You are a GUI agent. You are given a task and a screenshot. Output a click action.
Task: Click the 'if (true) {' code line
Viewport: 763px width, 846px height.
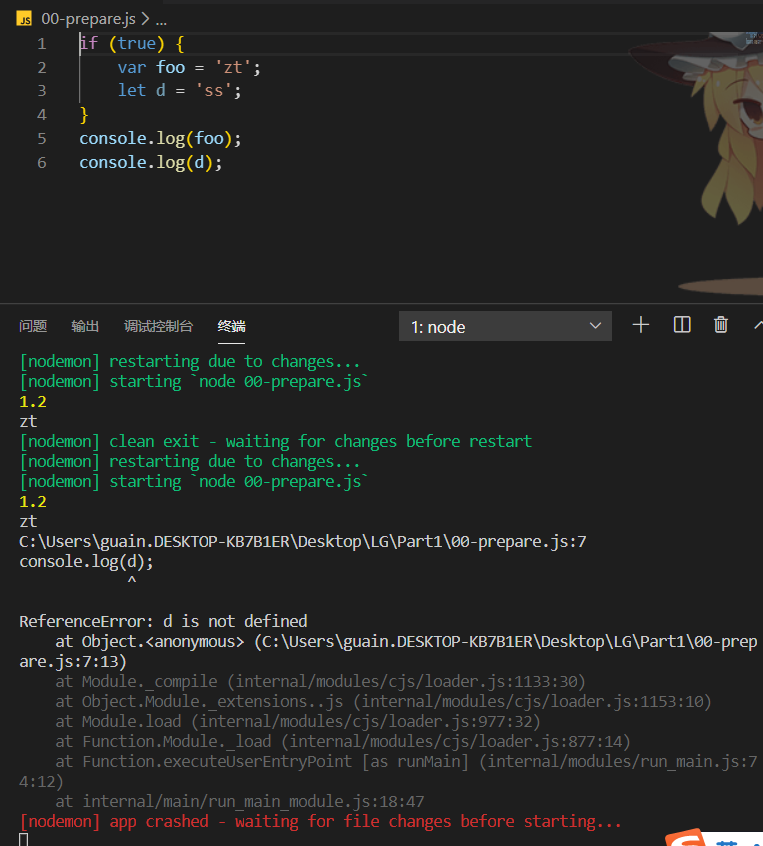pos(132,44)
